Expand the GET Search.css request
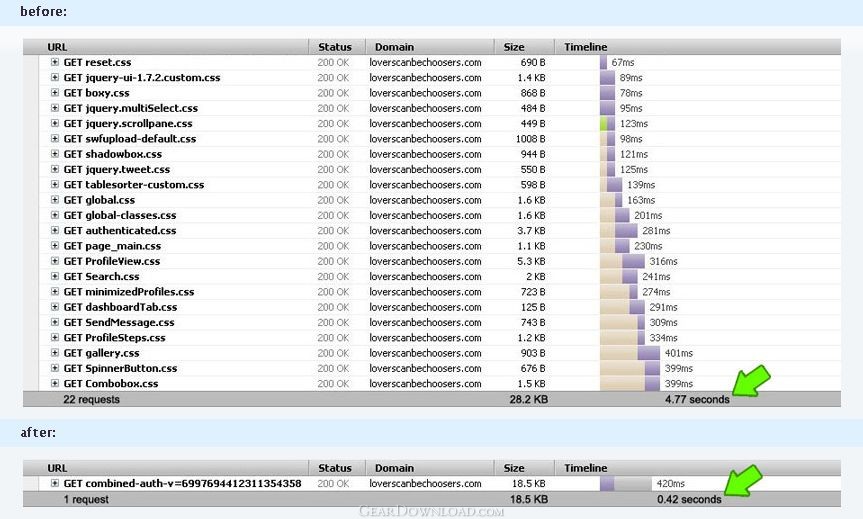The height and width of the screenshot is (519, 863). point(54,276)
